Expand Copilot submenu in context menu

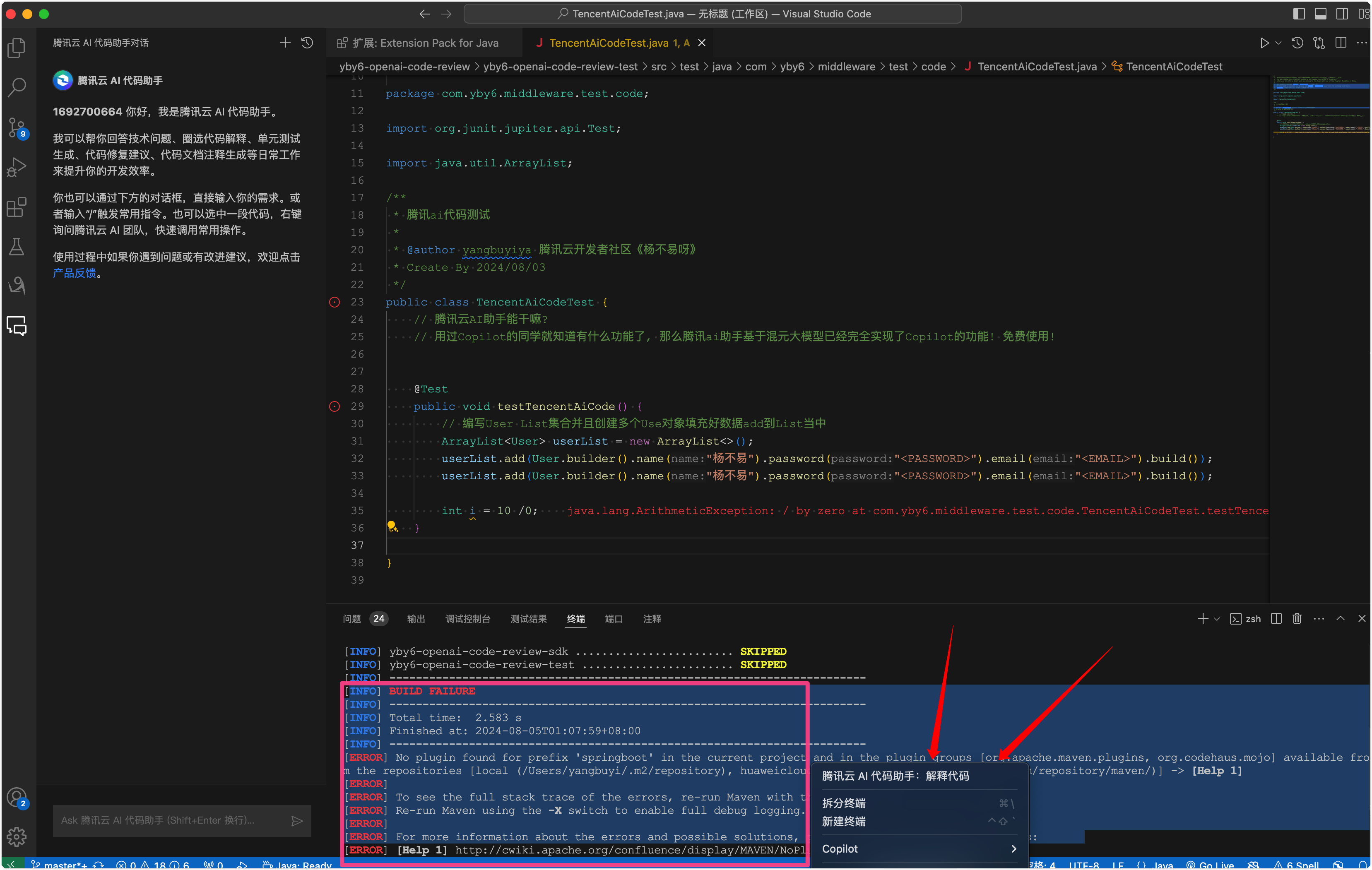pyautogui.click(x=919, y=849)
